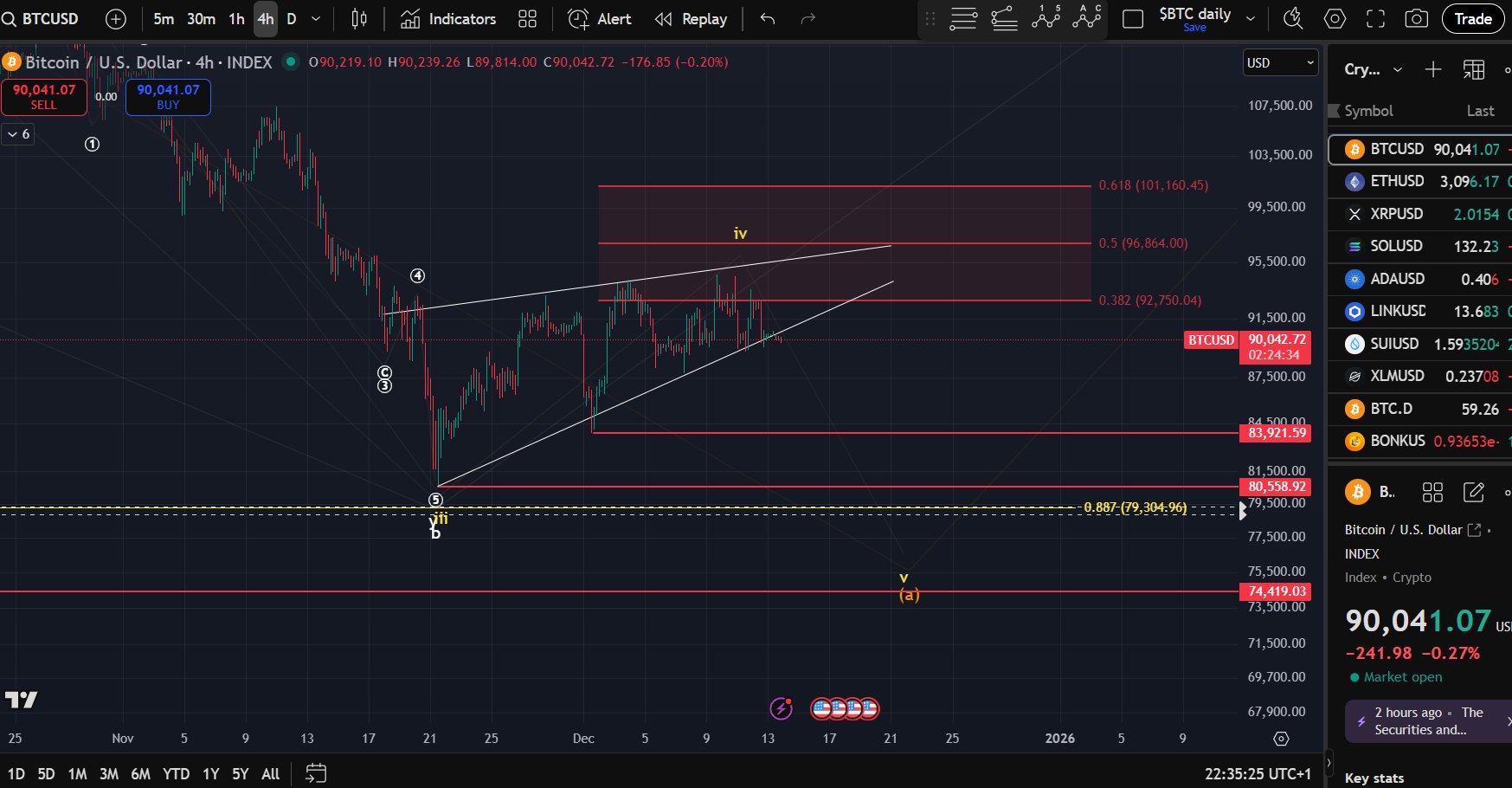Image resolution: width=1512 pixels, height=788 pixels.
Task: Create a new Alert
Action: (x=600, y=19)
